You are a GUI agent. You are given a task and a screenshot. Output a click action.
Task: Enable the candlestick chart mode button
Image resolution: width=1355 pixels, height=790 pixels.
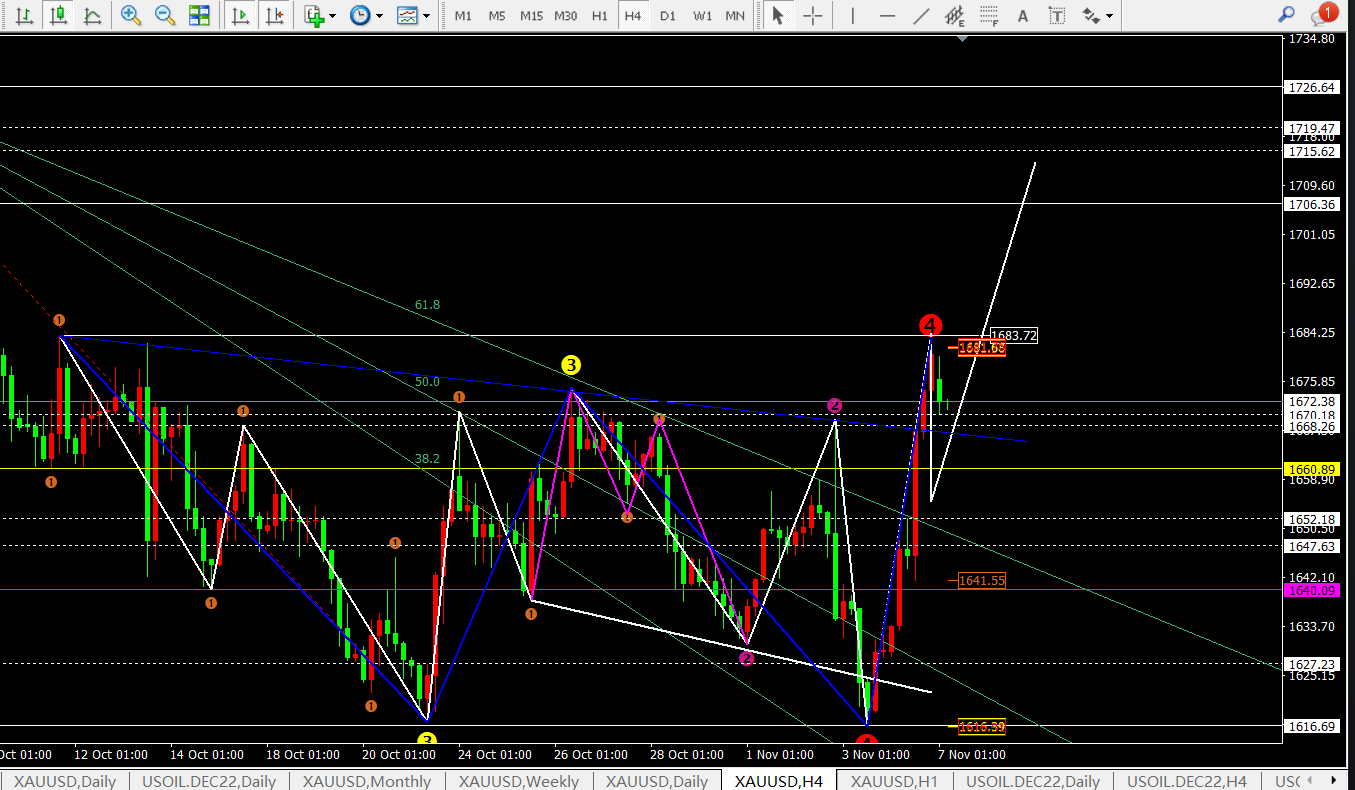pyautogui.click(x=58, y=15)
